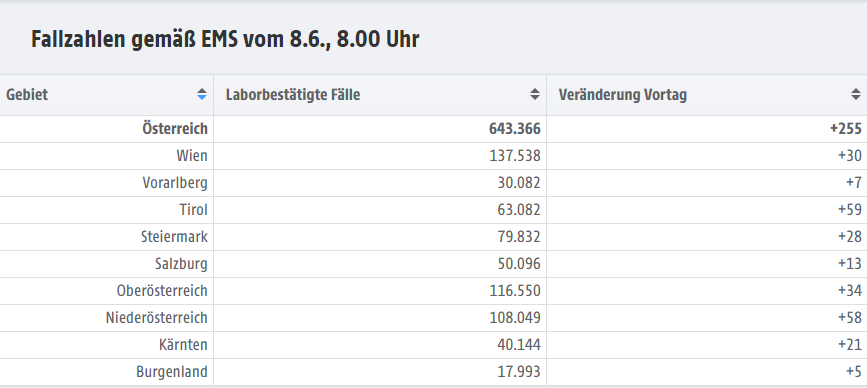Click the Kärnten cell

tap(107, 345)
